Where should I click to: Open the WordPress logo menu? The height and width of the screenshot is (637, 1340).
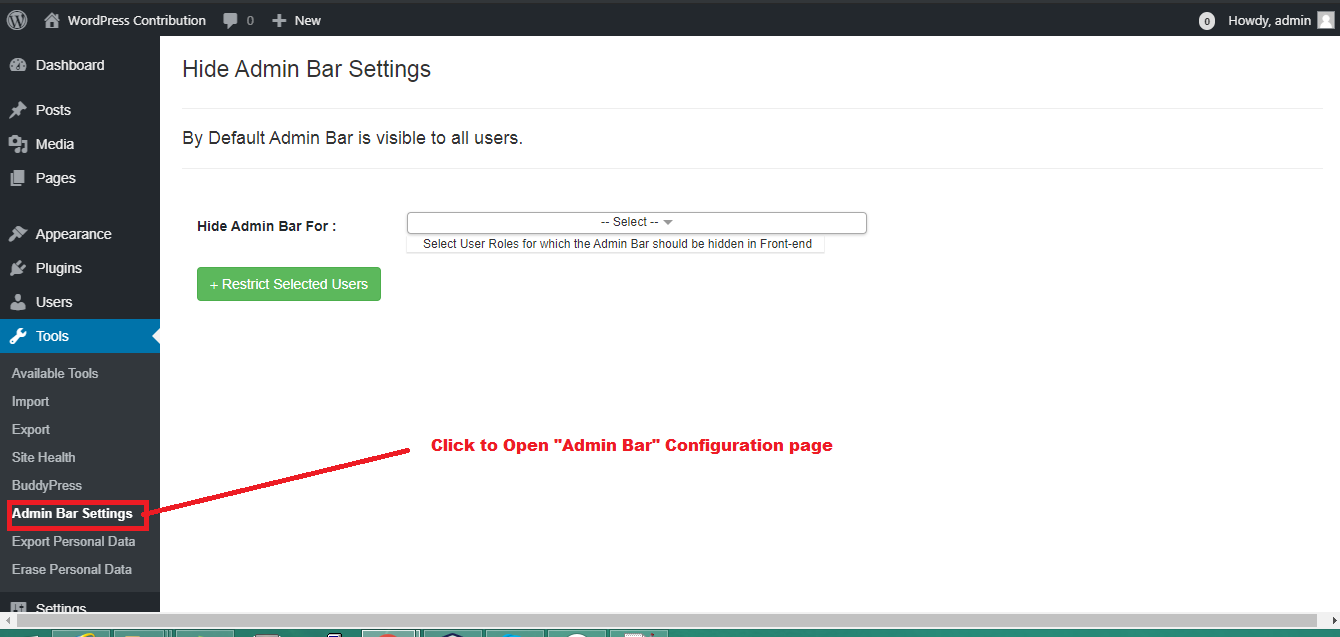tap(17, 19)
